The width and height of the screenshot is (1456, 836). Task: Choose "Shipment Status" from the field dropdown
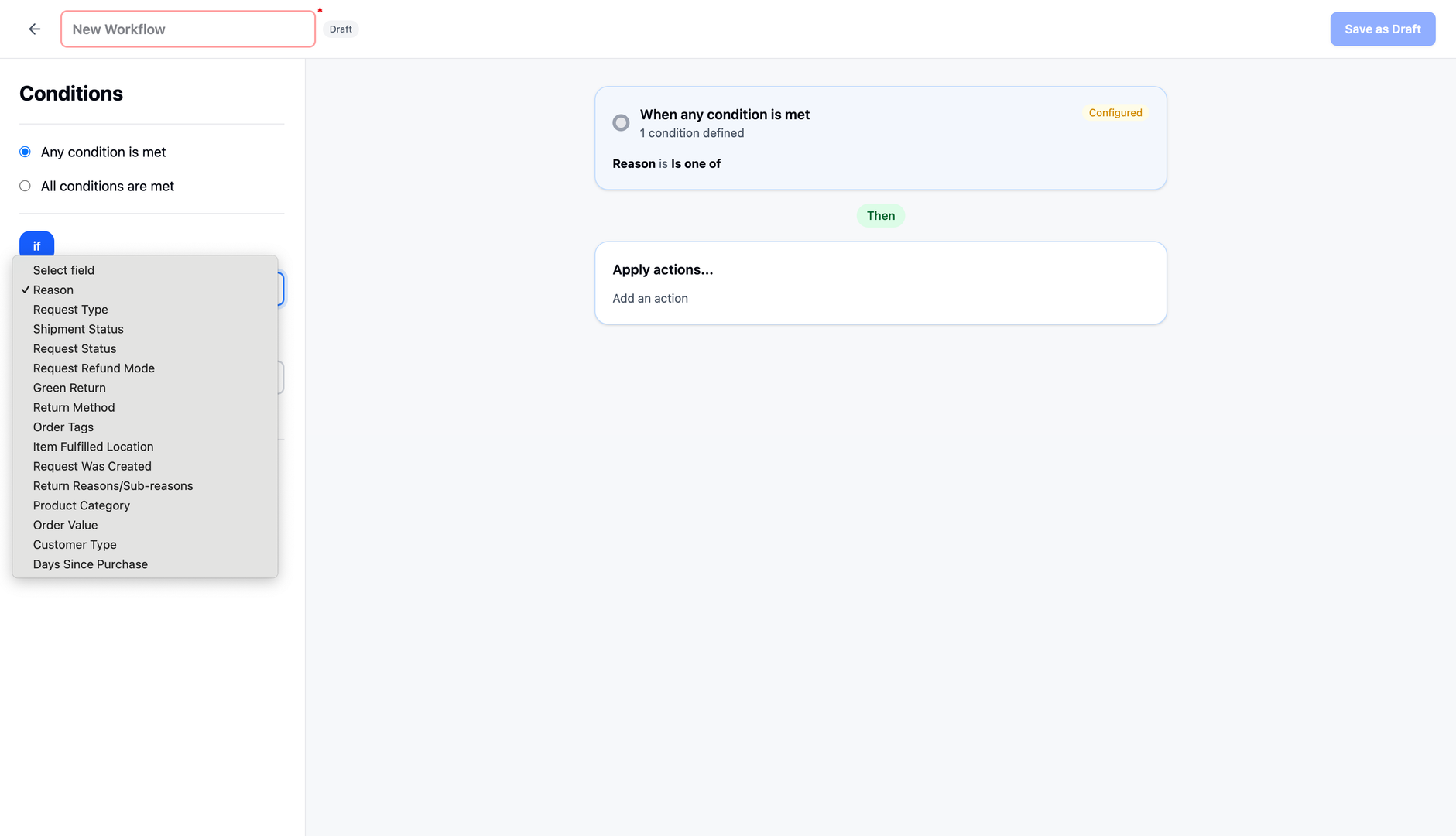tap(77, 329)
